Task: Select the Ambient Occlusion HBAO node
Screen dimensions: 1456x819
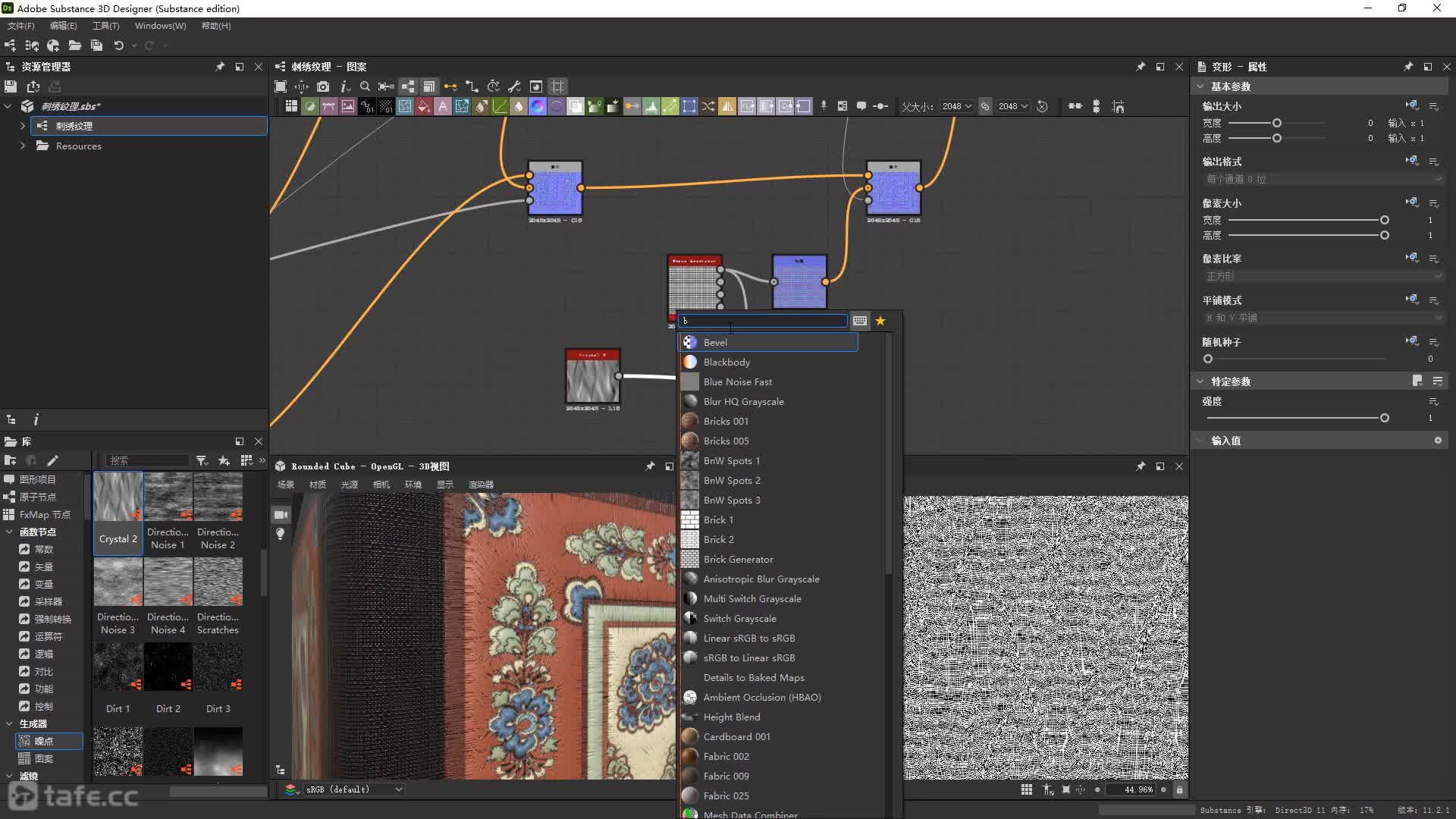Action: [762, 697]
